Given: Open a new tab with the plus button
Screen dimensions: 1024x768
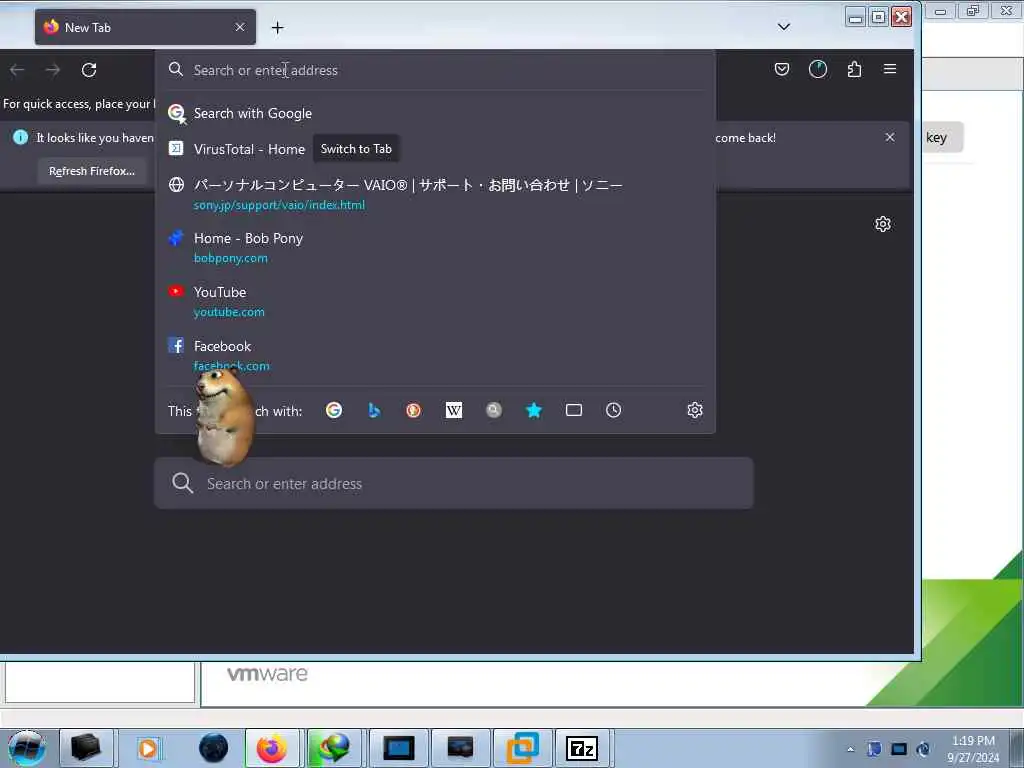Looking at the screenshot, I should [x=278, y=27].
